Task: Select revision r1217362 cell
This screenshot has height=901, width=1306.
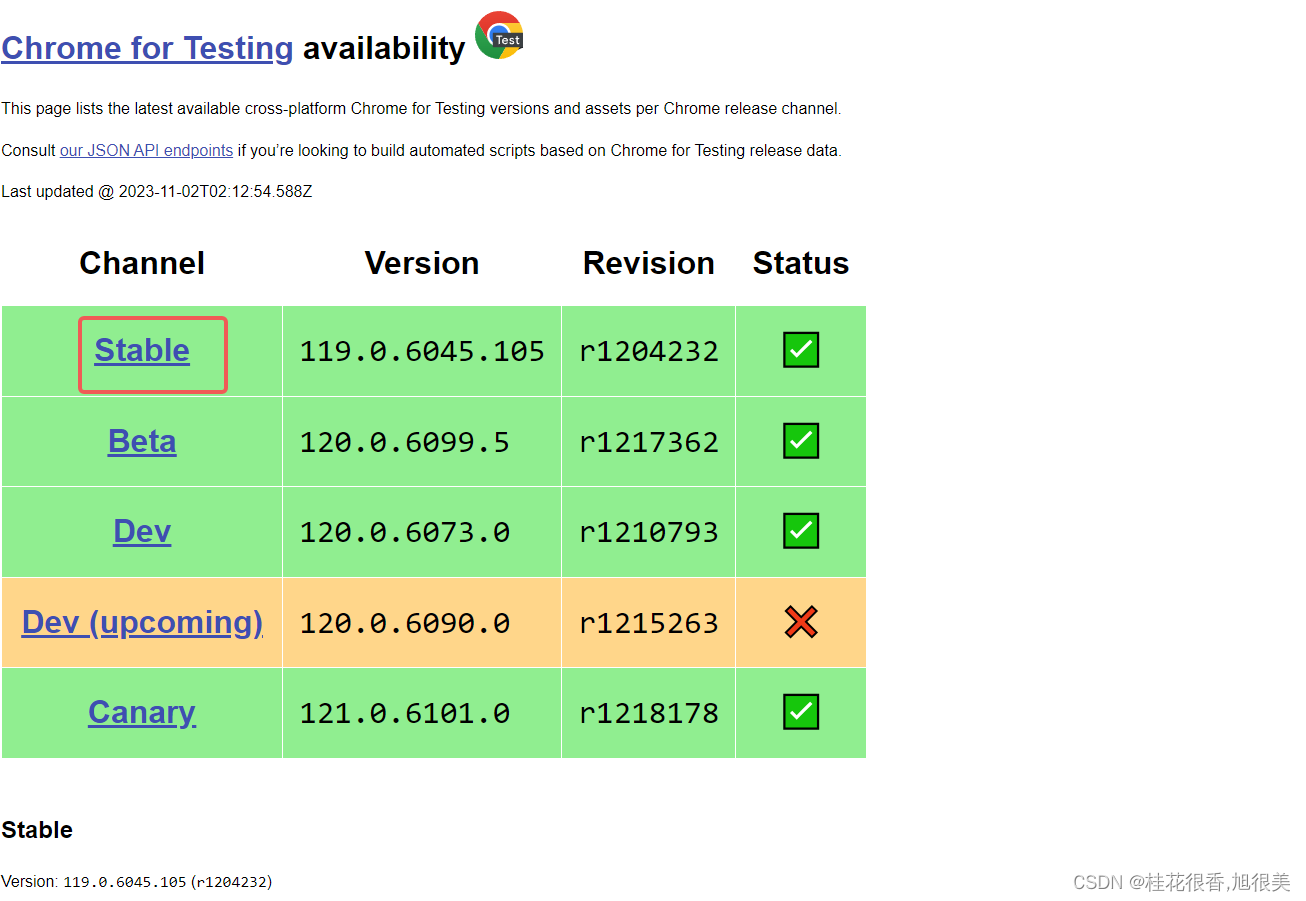Action: pos(649,442)
